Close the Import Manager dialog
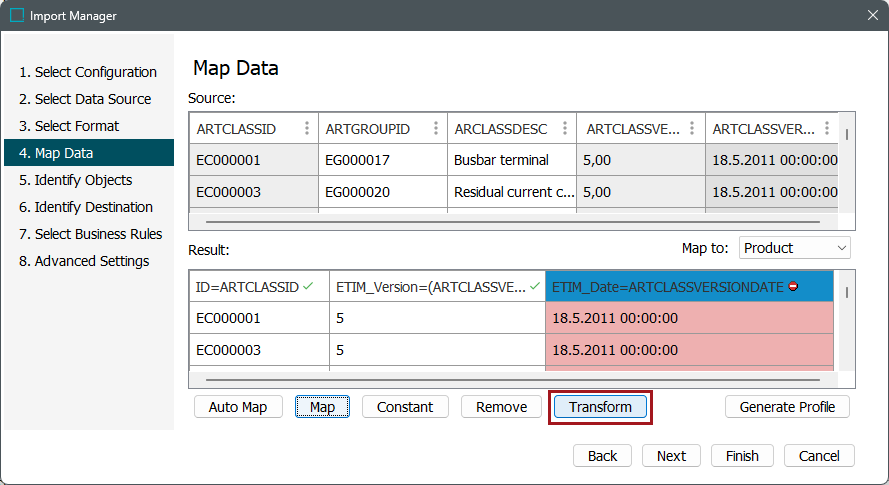889x485 pixels. click(871, 15)
